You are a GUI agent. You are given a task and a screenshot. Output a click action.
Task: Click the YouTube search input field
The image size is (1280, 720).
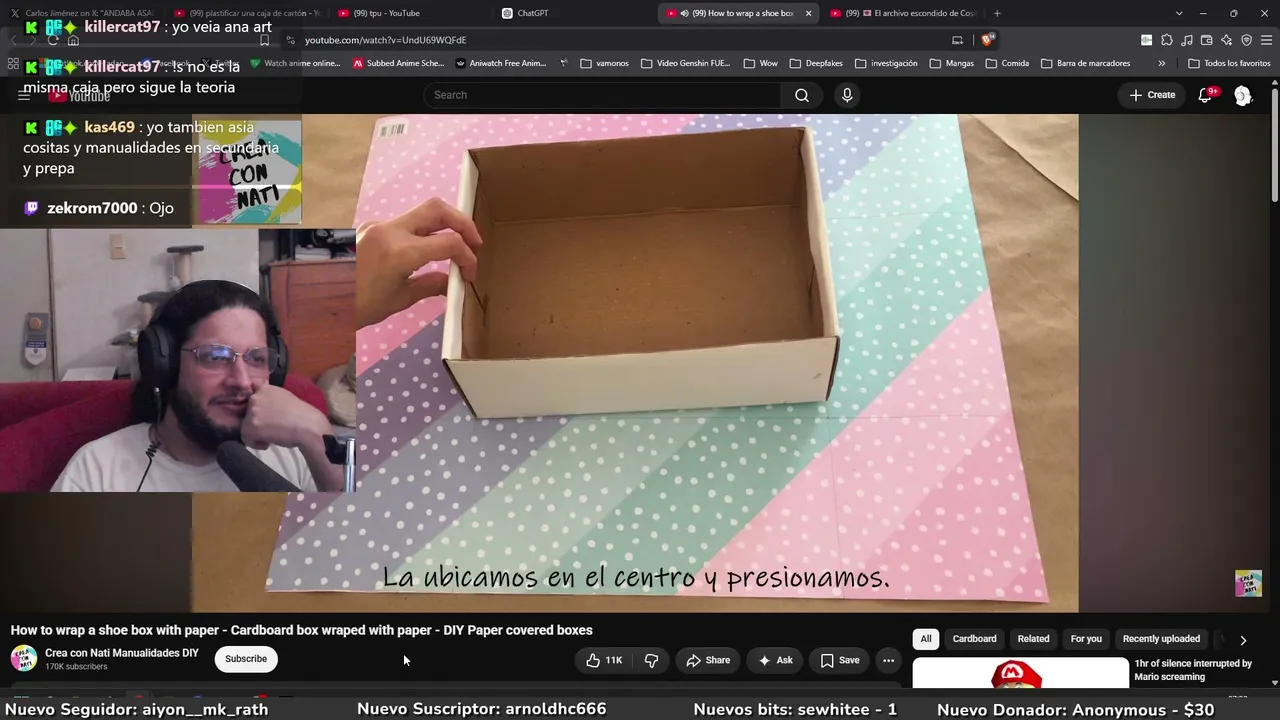(603, 95)
